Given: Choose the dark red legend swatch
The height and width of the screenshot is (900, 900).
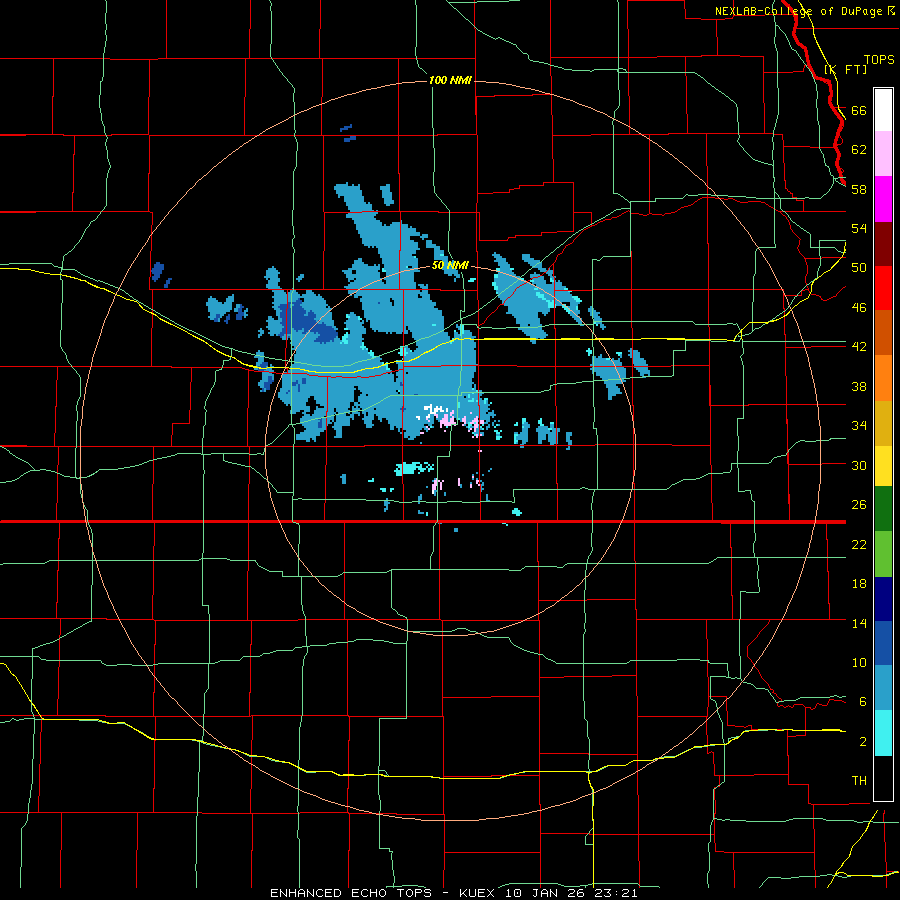Looking at the screenshot, I should tap(883, 244).
